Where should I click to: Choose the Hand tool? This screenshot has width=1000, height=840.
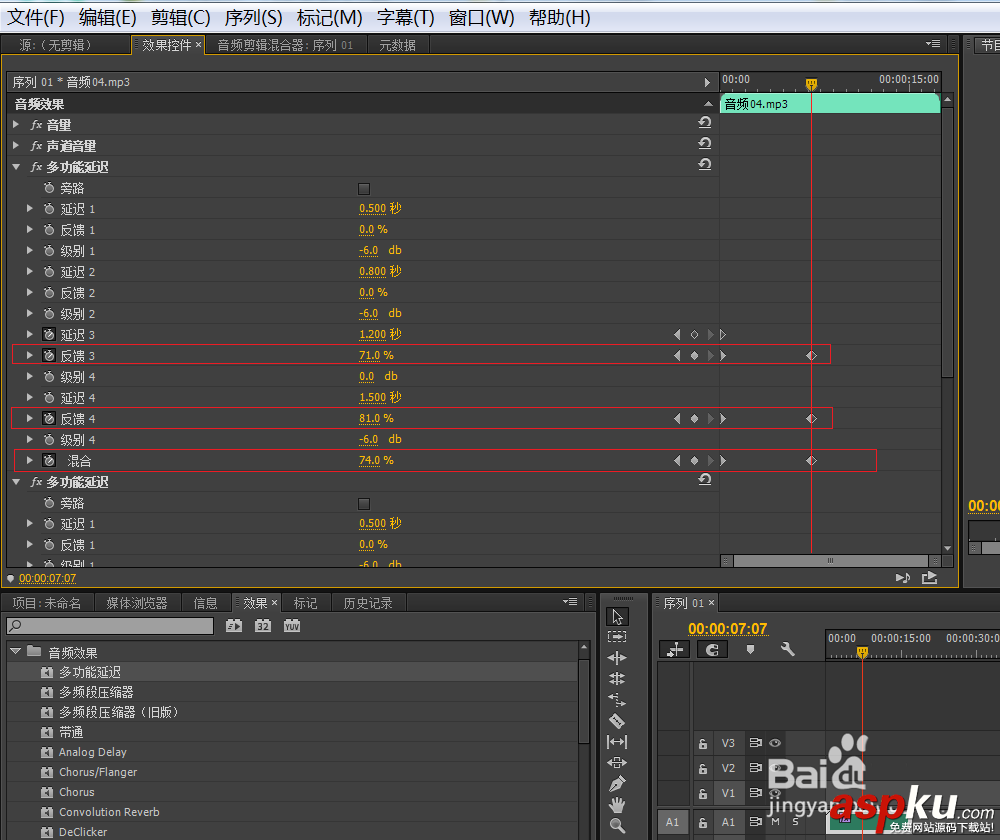click(617, 804)
